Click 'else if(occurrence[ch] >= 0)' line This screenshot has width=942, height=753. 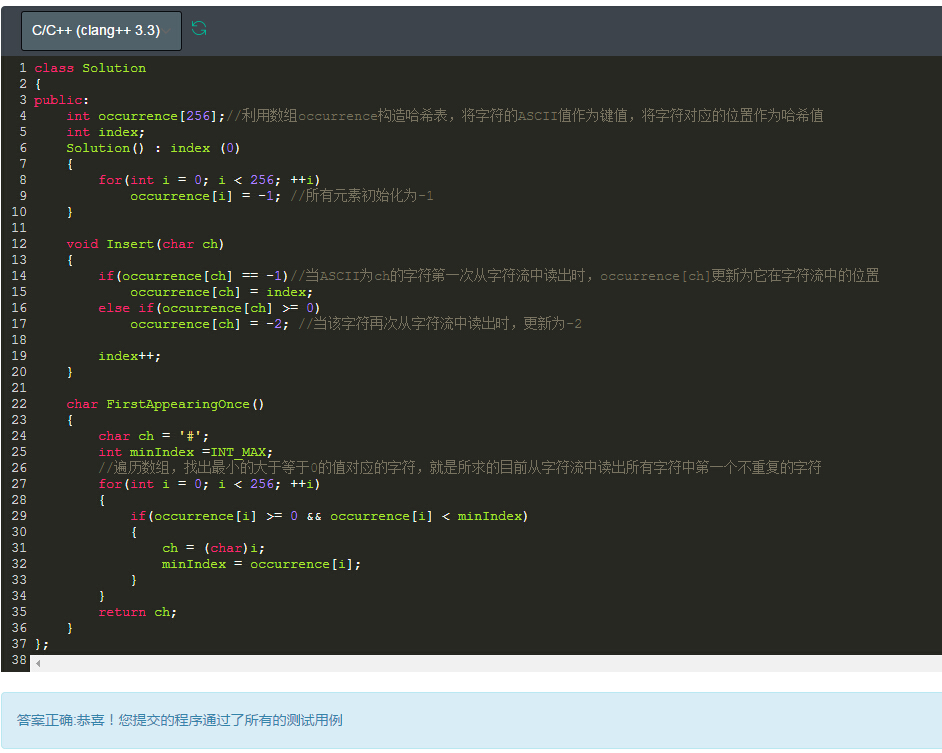tap(209, 308)
